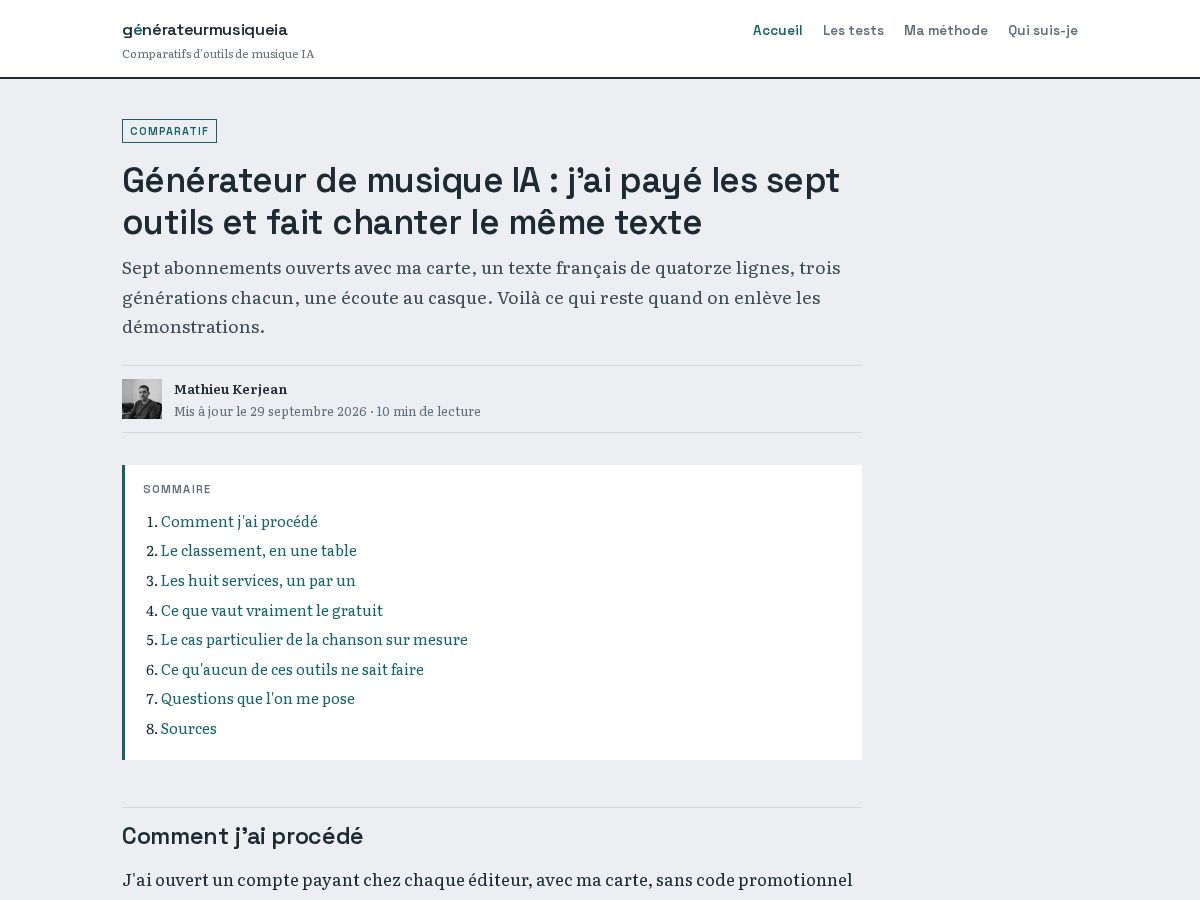Open the Qui suis-je page
Viewport: 1200px width, 900px height.
point(1043,31)
